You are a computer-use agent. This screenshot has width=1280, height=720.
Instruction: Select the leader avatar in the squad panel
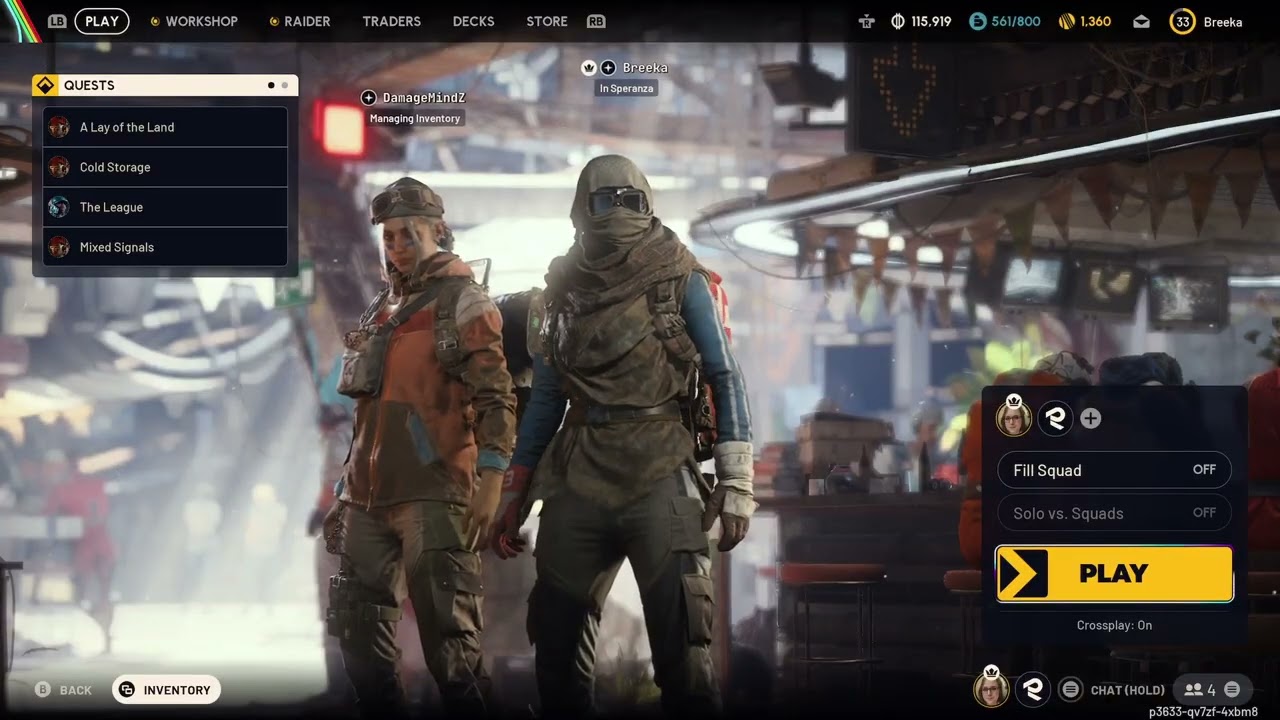[1013, 418]
